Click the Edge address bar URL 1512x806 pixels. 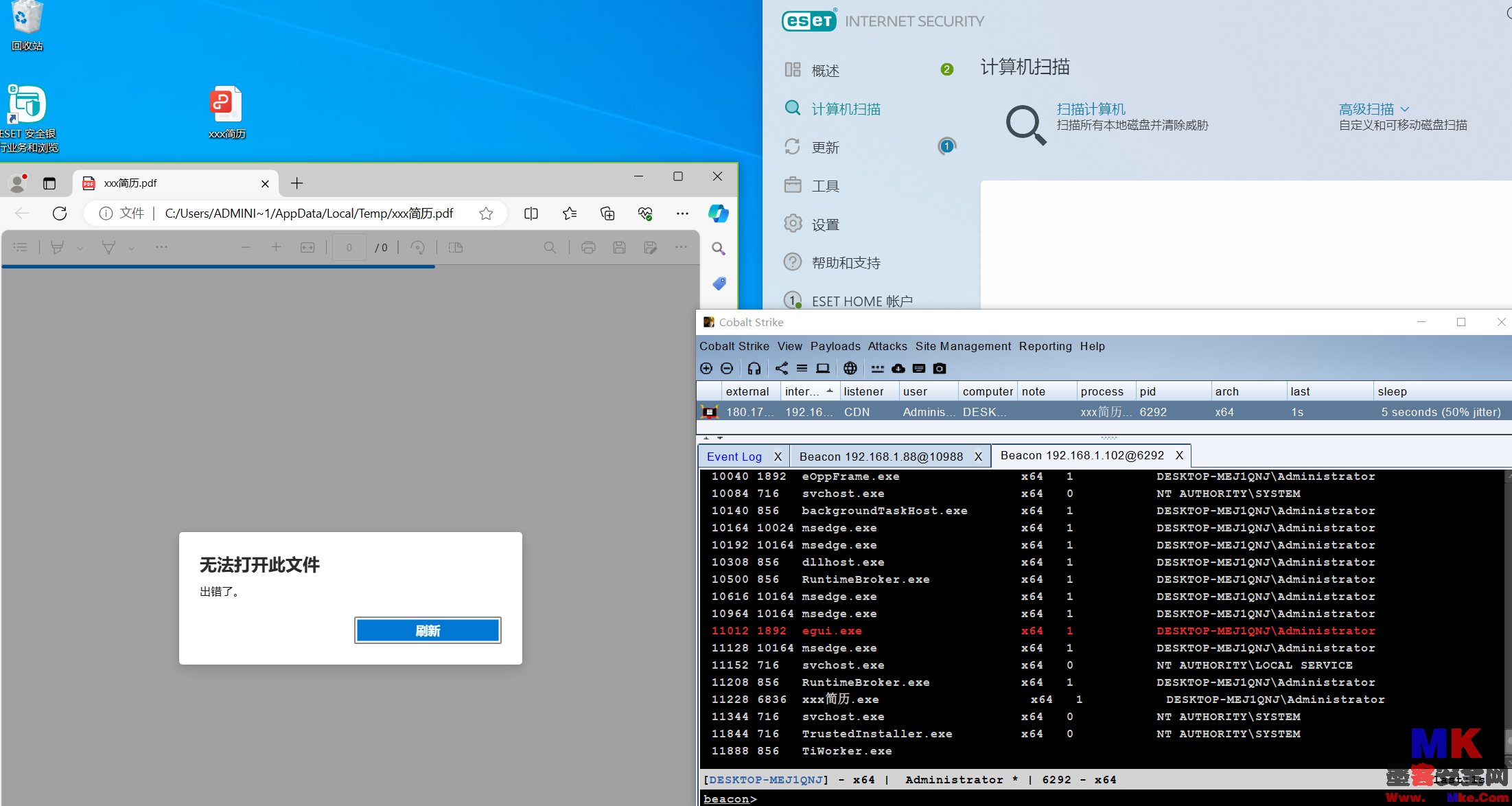click(x=309, y=214)
